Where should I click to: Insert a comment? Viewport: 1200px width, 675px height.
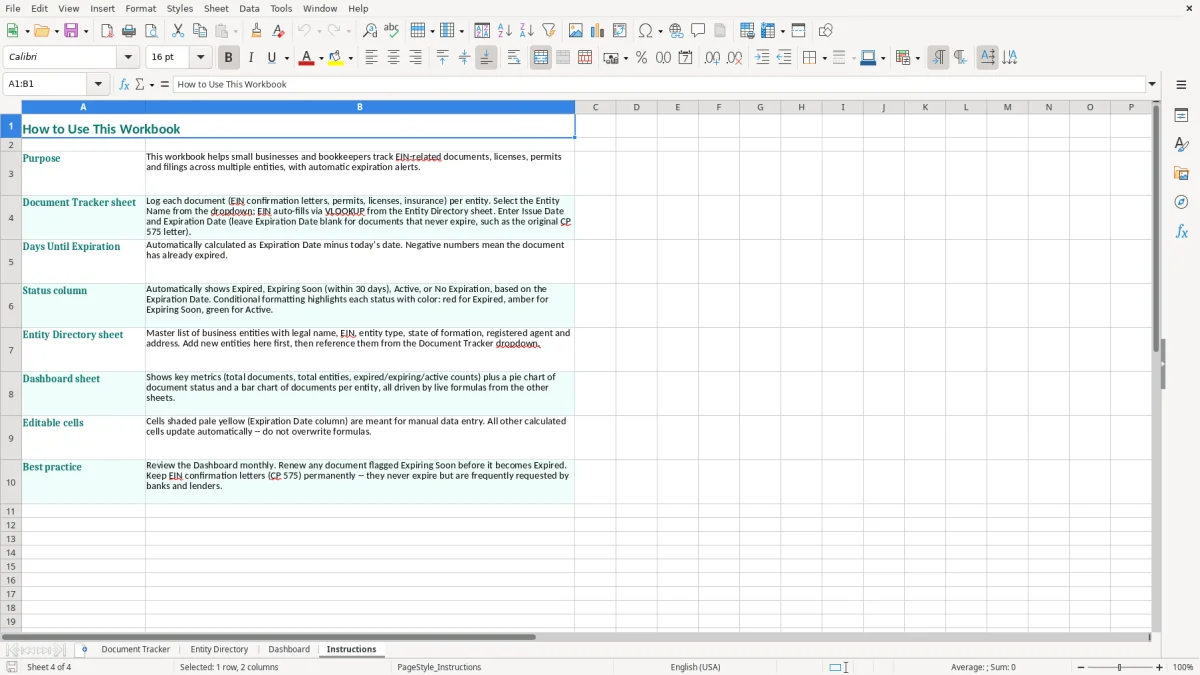point(698,31)
